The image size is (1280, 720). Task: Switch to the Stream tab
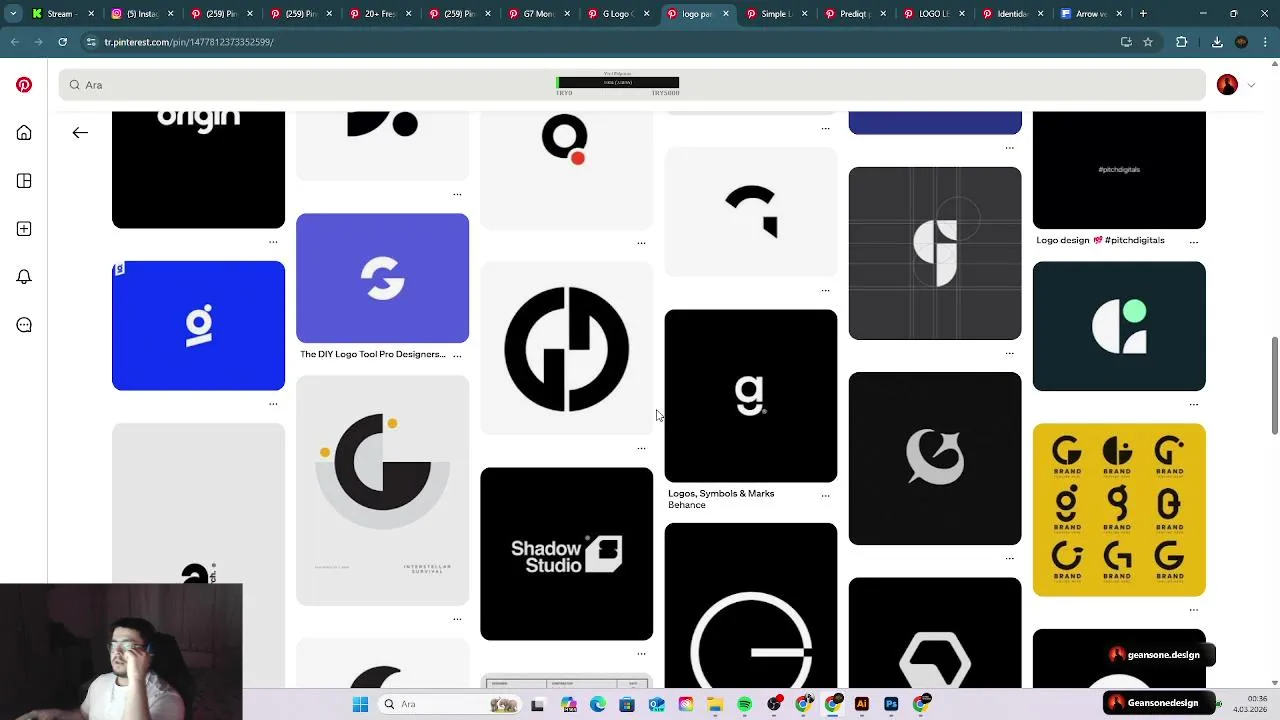tap(63, 14)
